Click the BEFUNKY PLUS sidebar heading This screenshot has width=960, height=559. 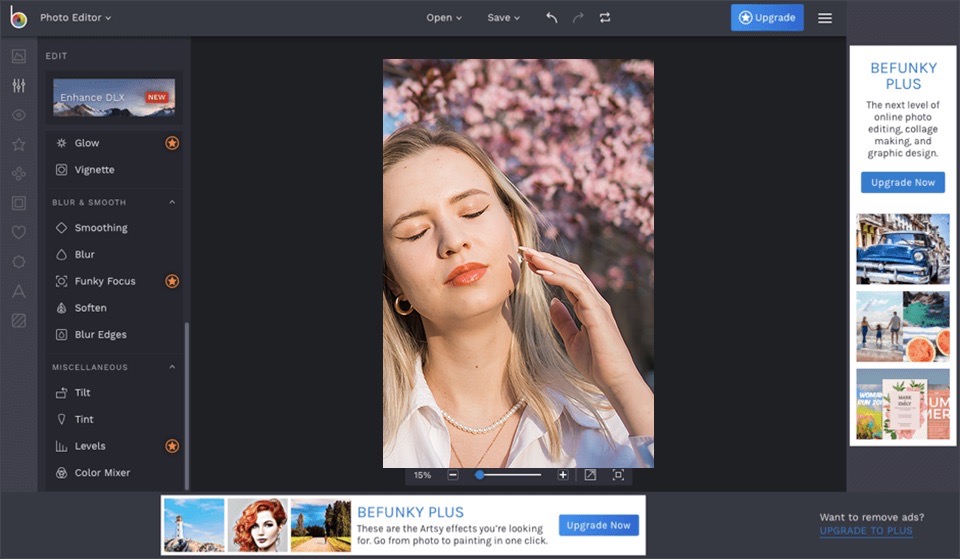click(x=903, y=76)
